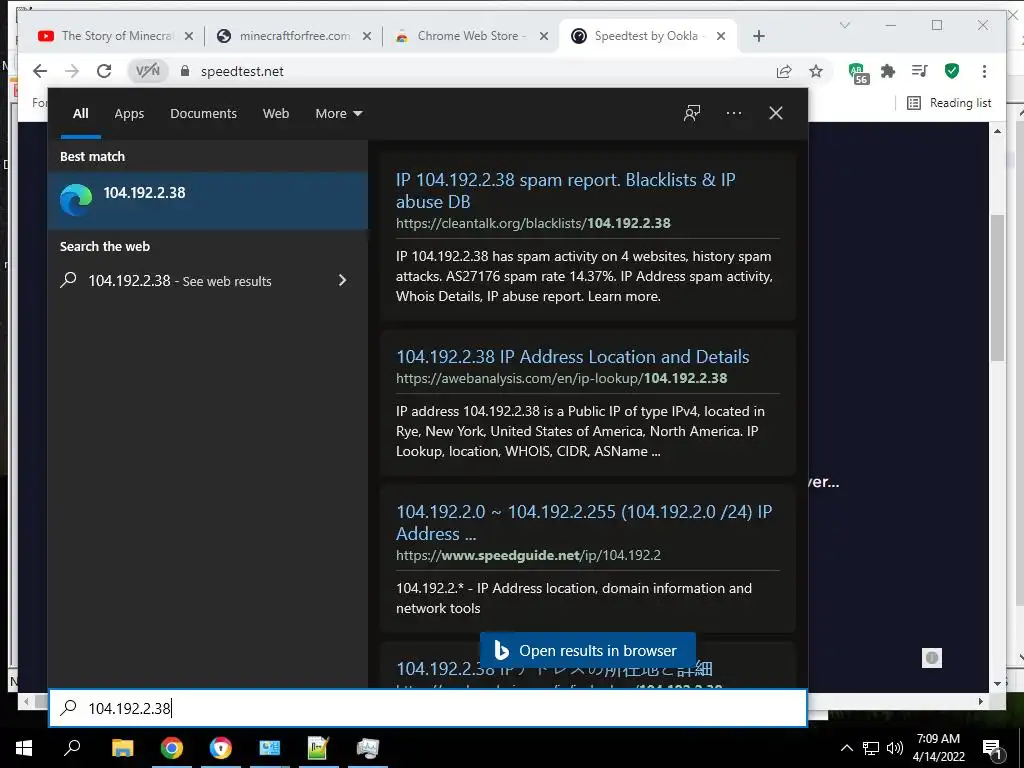Click Open results in browser button
This screenshot has width=1024, height=768.
[x=587, y=650]
